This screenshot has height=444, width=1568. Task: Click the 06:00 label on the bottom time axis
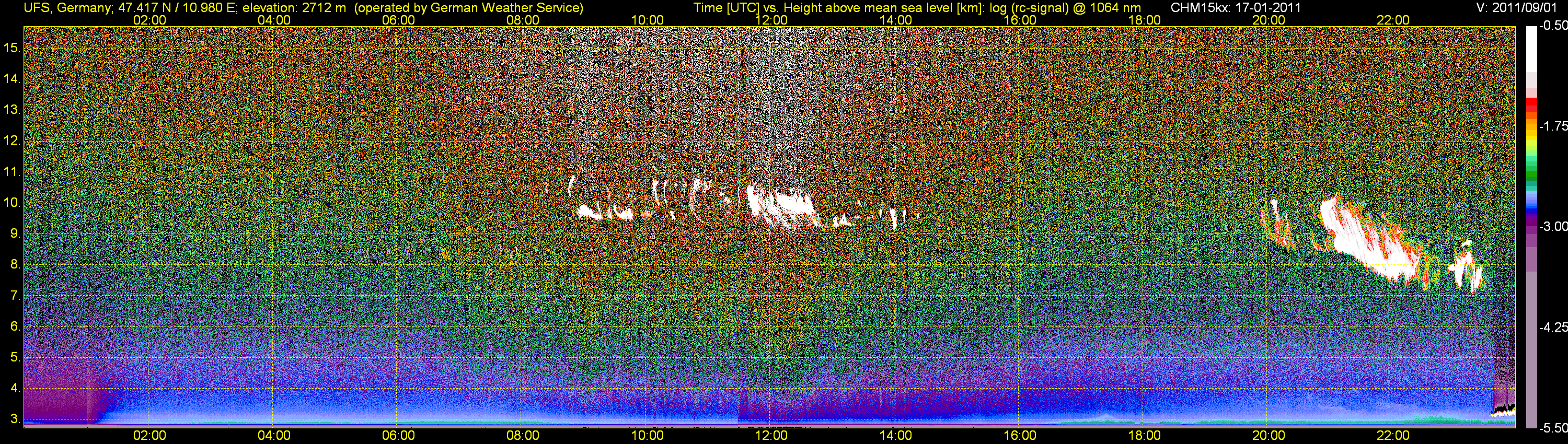tap(398, 436)
